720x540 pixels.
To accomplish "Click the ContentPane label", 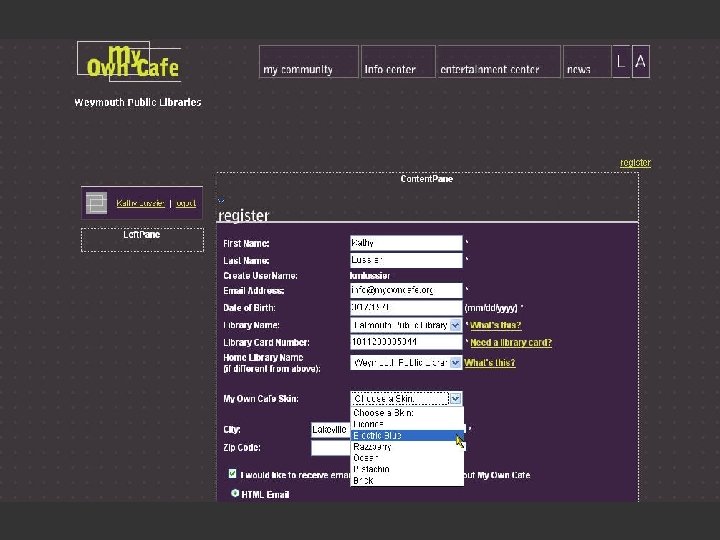I will [x=427, y=179].
